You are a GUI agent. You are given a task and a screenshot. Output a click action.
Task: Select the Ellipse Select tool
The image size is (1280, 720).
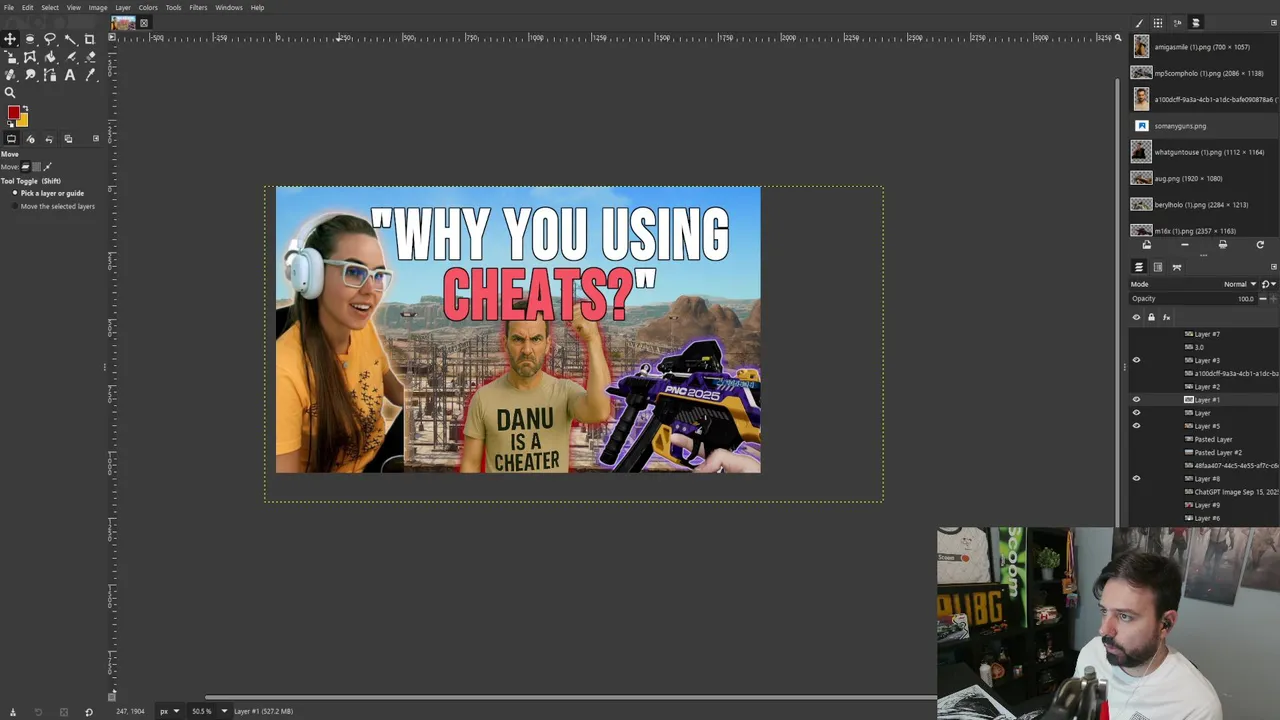30,39
